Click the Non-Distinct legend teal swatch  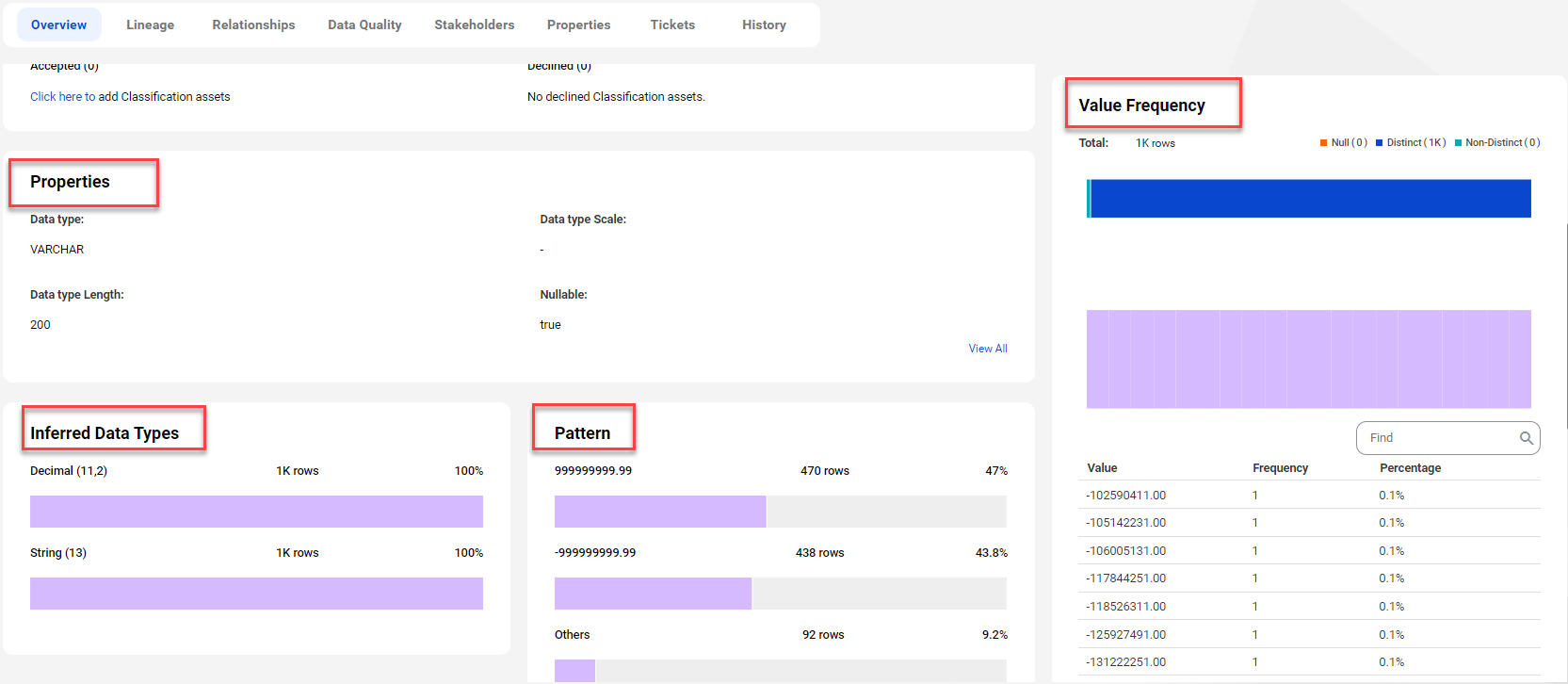[x=1458, y=143]
